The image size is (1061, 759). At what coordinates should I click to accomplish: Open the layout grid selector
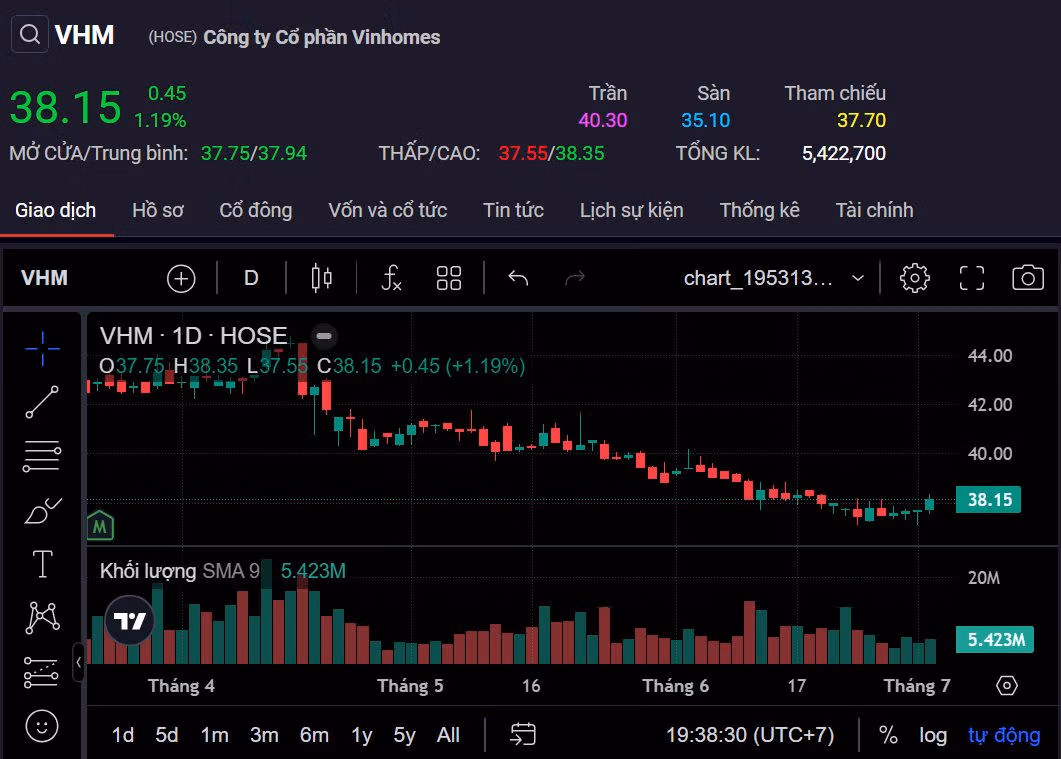[x=449, y=278]
